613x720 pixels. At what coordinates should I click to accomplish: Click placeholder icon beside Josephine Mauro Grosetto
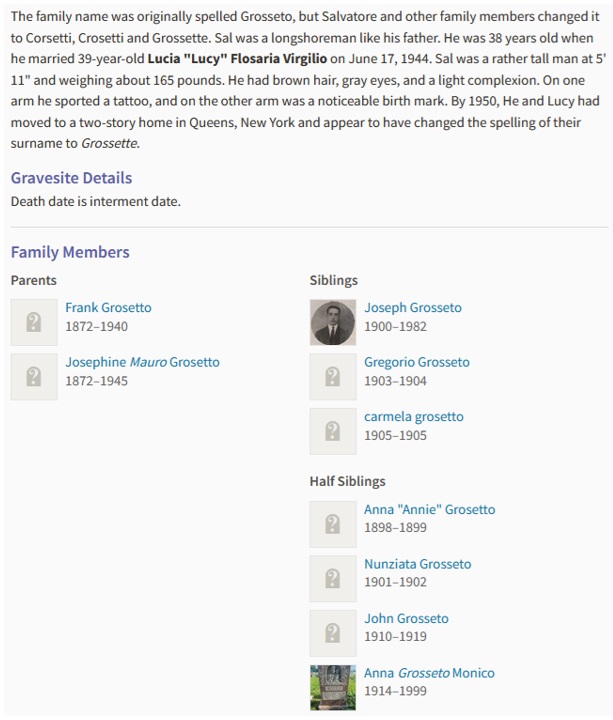34,377
